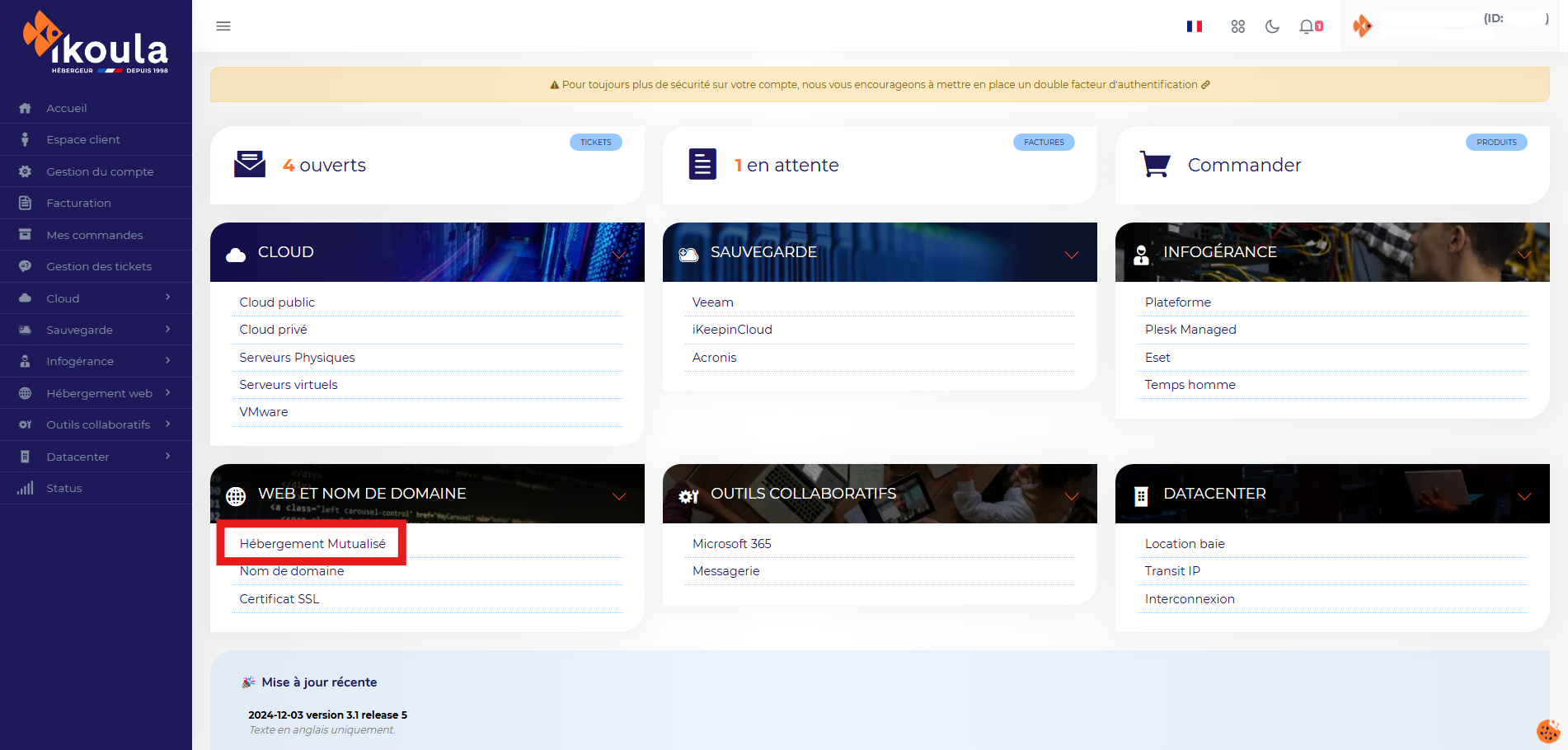This screenshot has width=1568, height=750.
Task: Open the 4 ouverts tickets card
Action: pyautogui.click(x=427, y=165)
